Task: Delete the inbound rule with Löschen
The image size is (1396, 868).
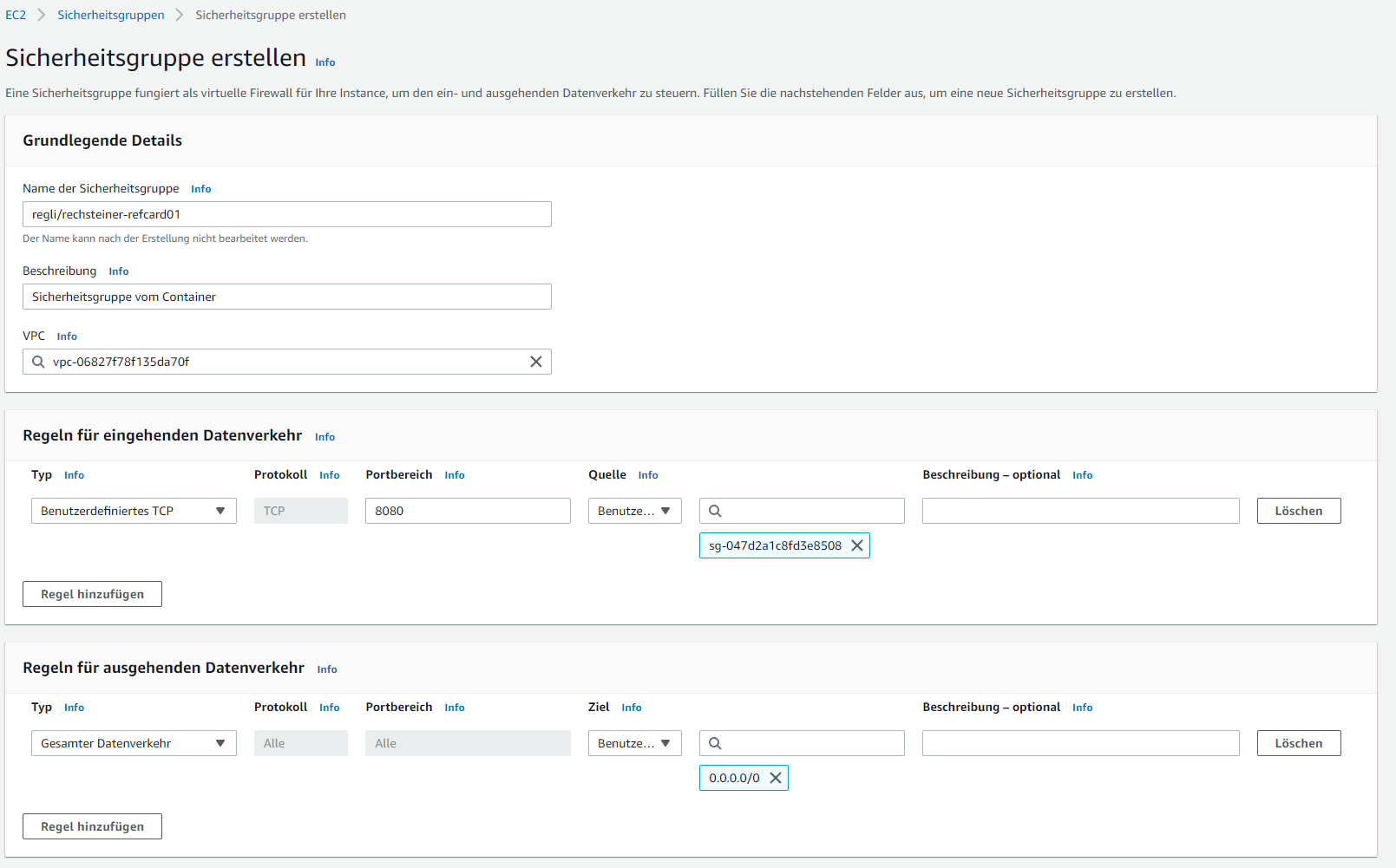Action: coord(1298,511)
